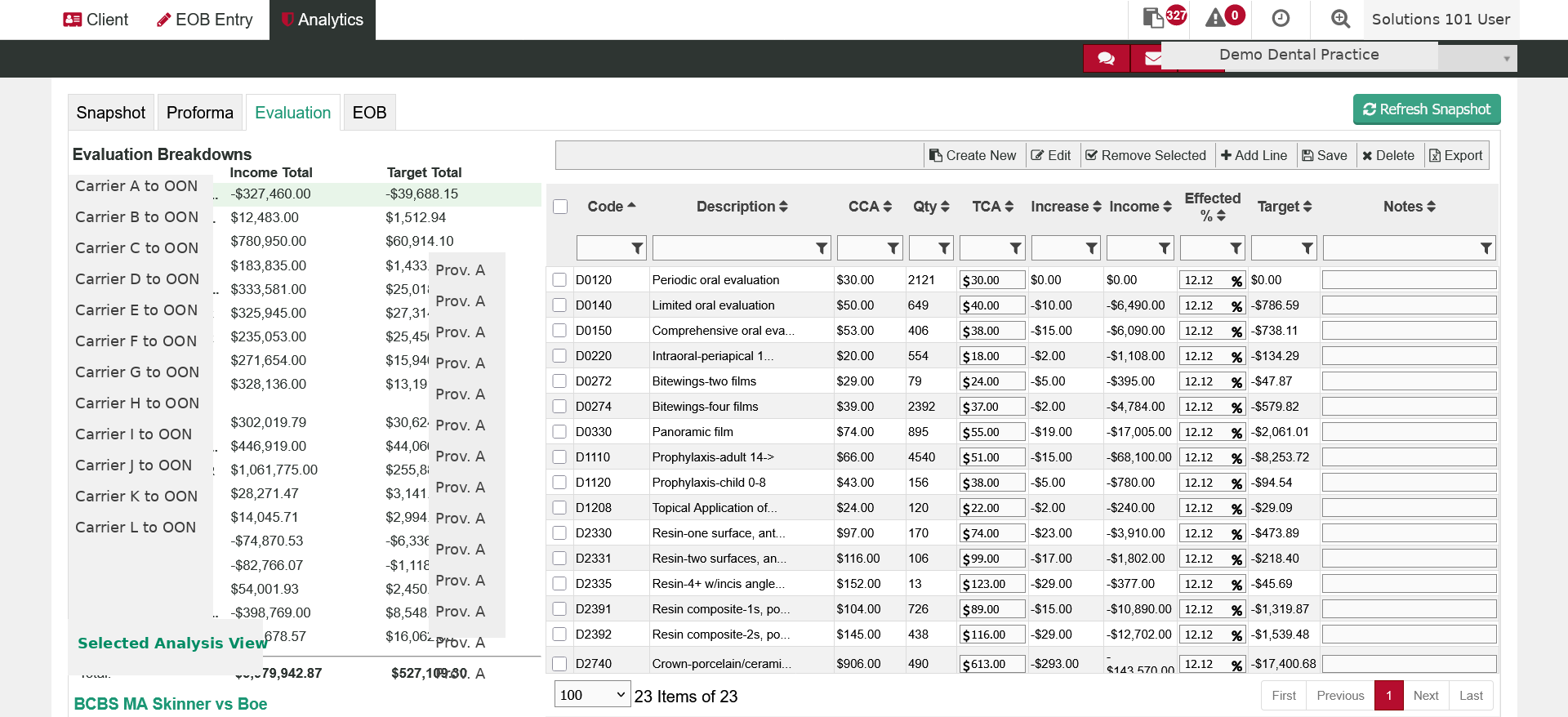The height and width of the screenshot is (717, 1568).
Task: Open the EOB Entry menu
Action: coord(205,20)
